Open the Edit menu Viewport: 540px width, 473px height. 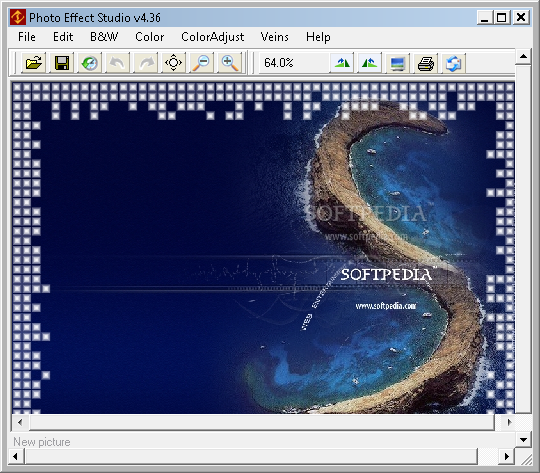(x=63, y=37)
